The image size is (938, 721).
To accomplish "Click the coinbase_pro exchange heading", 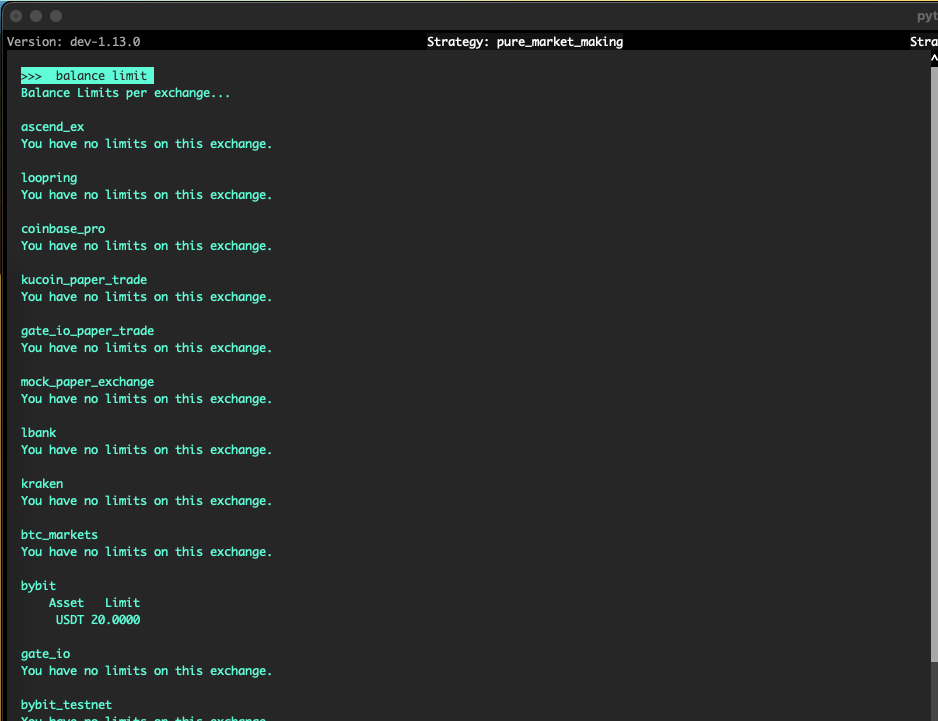I will 63,229.
